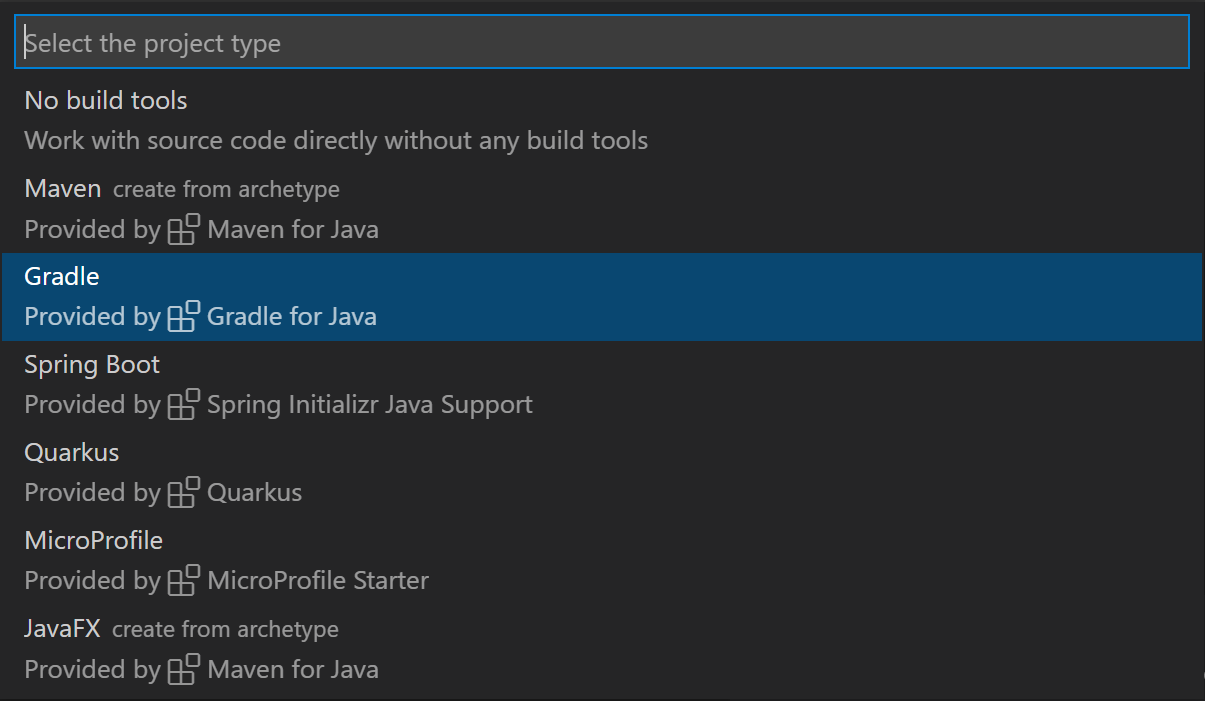Focus the 'Select the project type' search box
The height and width of the screenshot is (701, 1205).
pyautogui.click(x=601, y=43)
